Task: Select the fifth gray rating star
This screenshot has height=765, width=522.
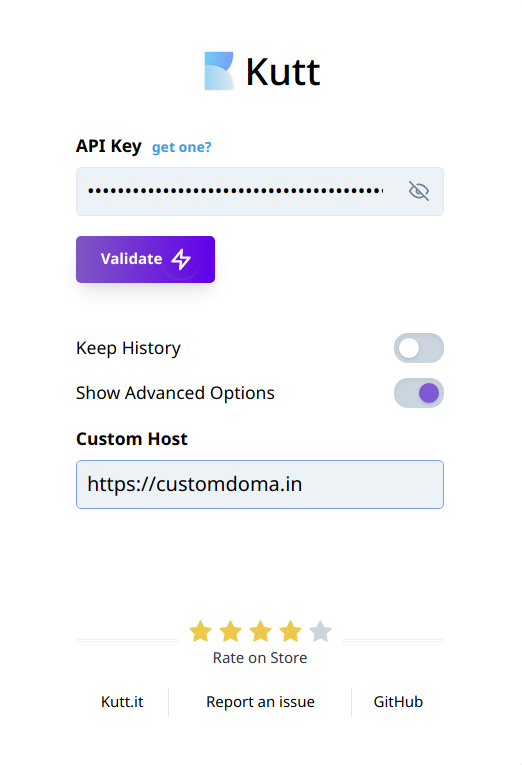Action: (321, 631)
